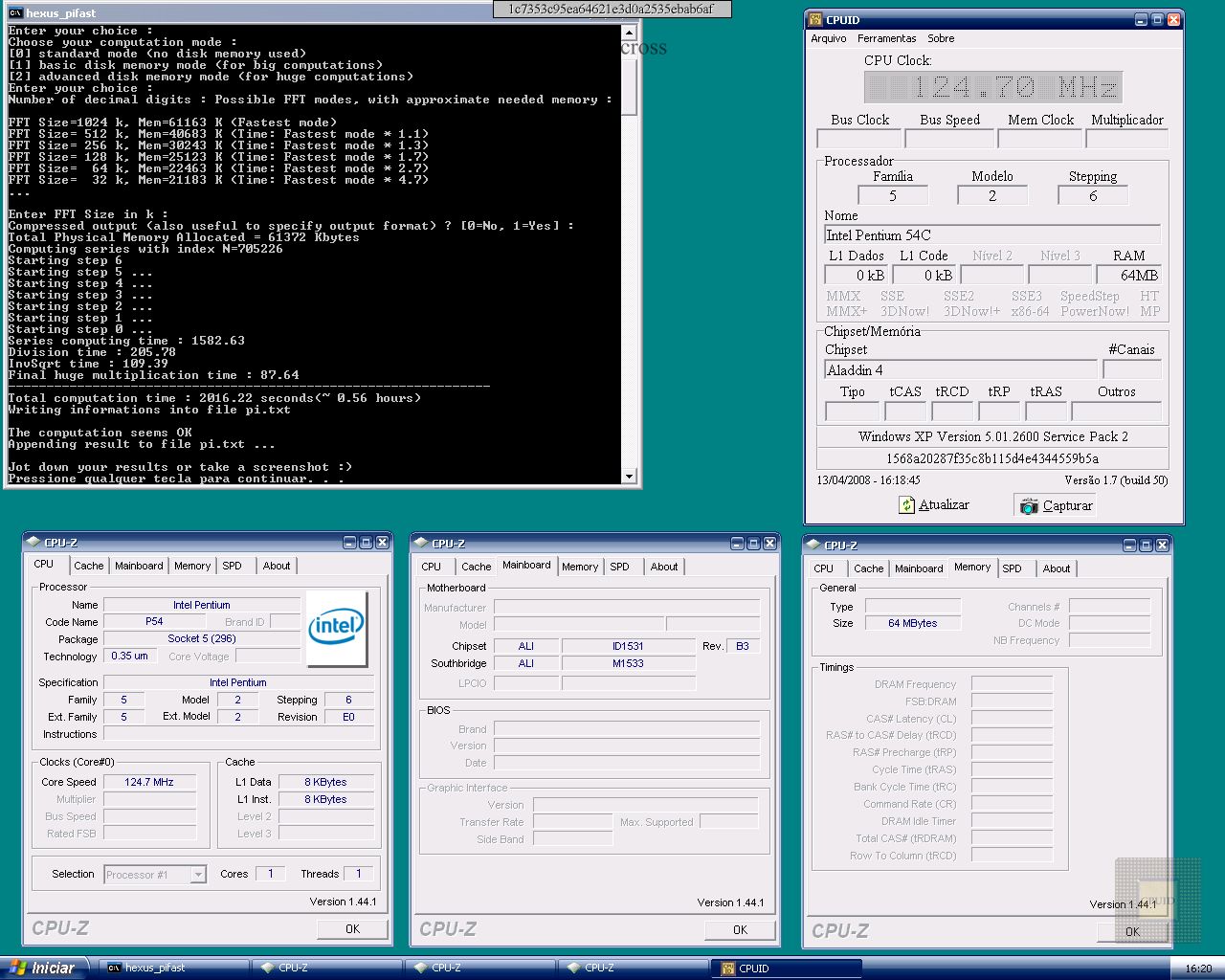Switch to Memory tab in left CPU-Z
1225x980 pixels.
coord(192,566)
